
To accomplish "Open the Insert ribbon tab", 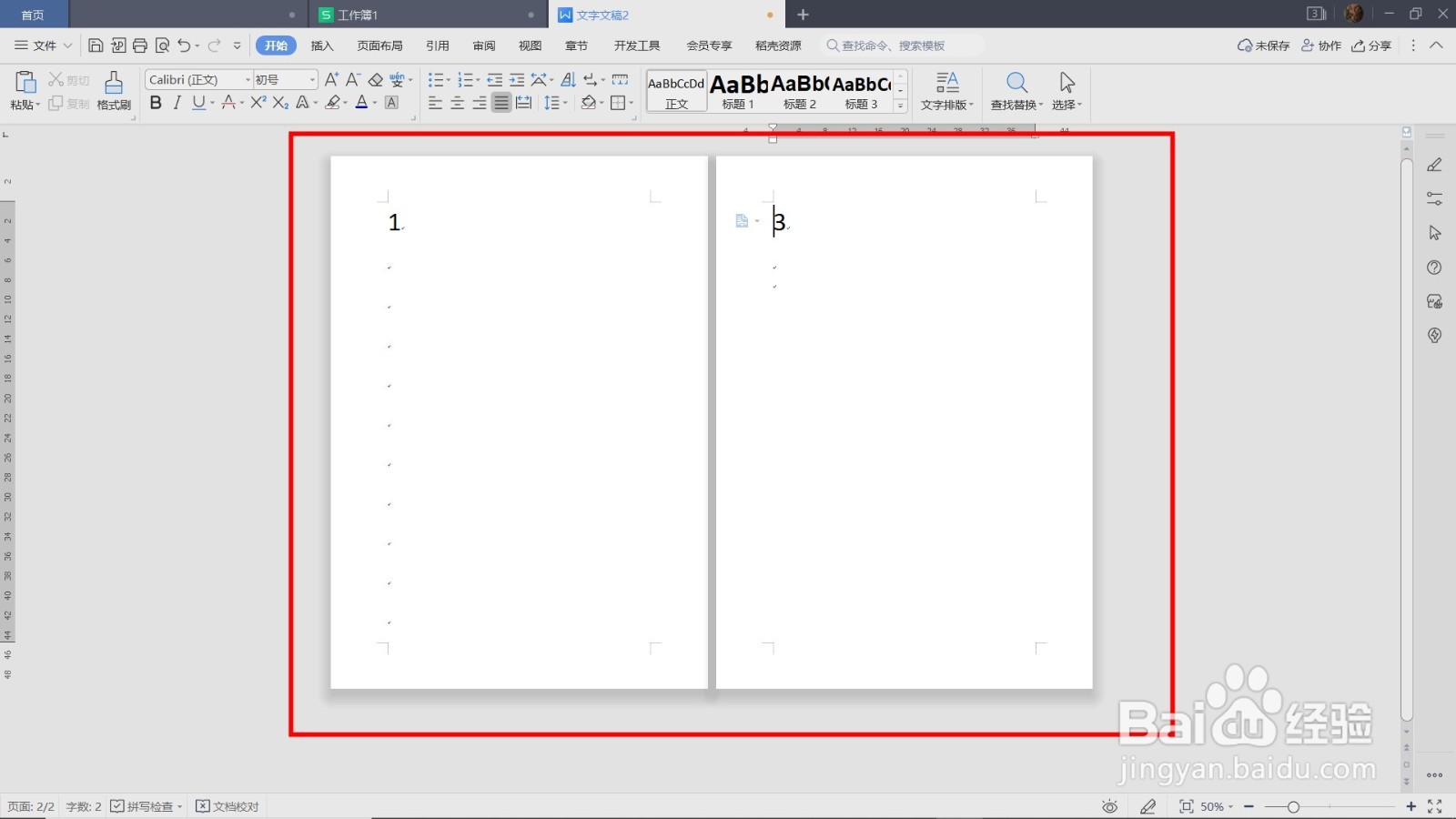I will click(322, 45).
